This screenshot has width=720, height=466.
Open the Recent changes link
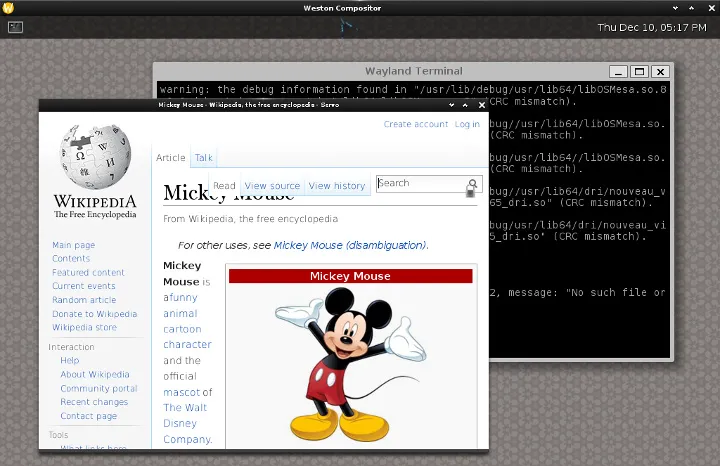coord(94,402)
